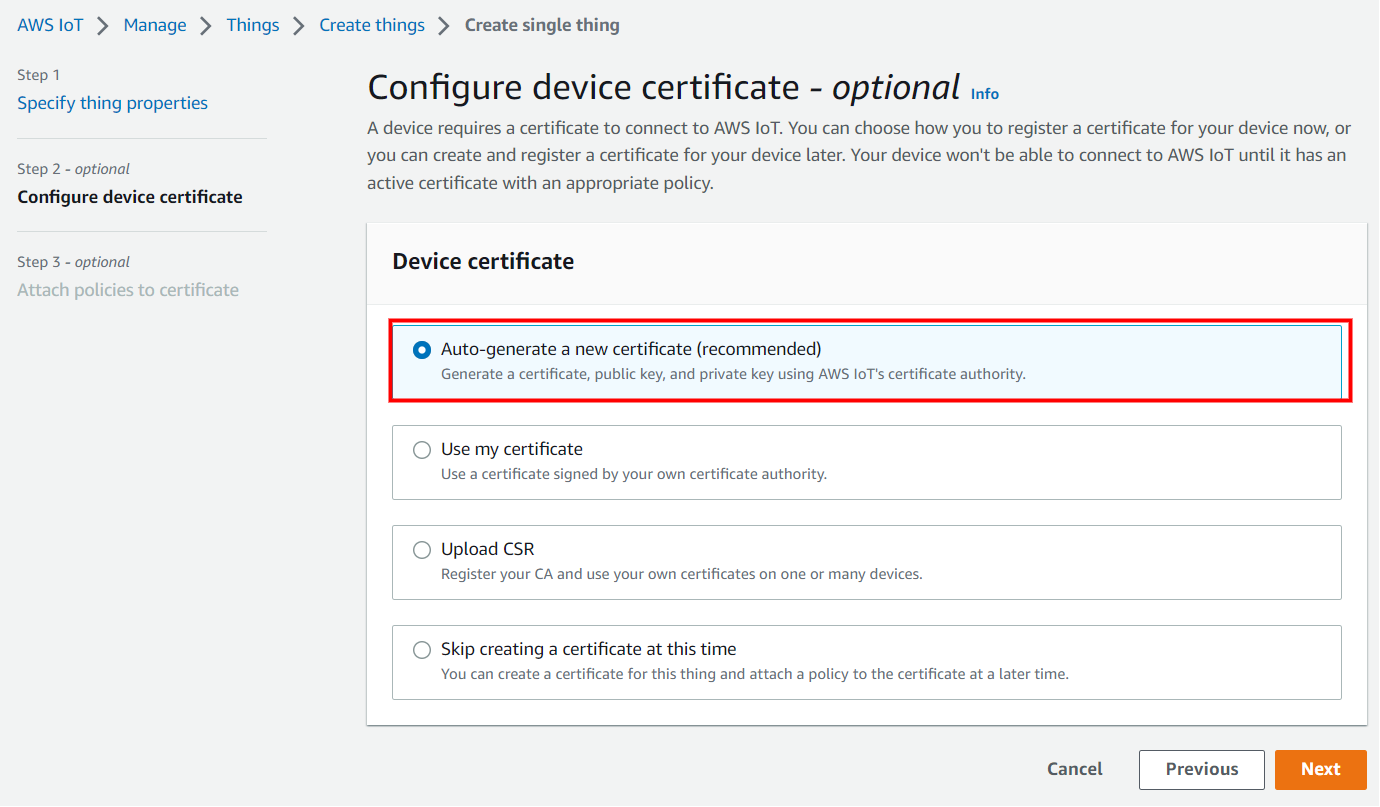Click the Use my certificate option card

tap(866, 461)
